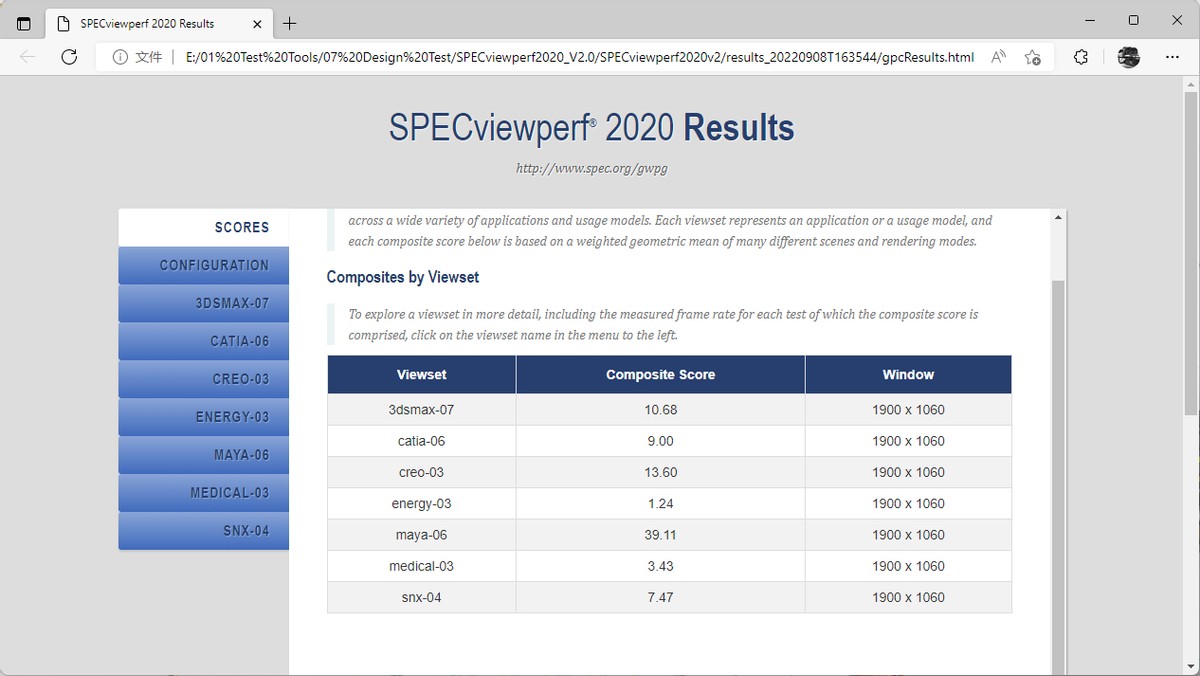Open the tab actions menu icon
1200x676 pixels.
[24, 23]
